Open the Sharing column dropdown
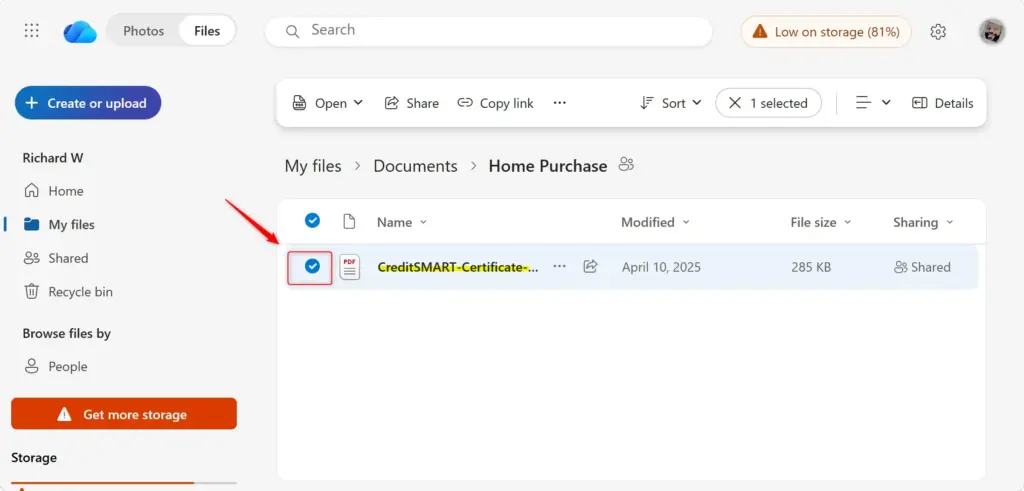This screenshot has width=1024, height=491. (923, 222)
